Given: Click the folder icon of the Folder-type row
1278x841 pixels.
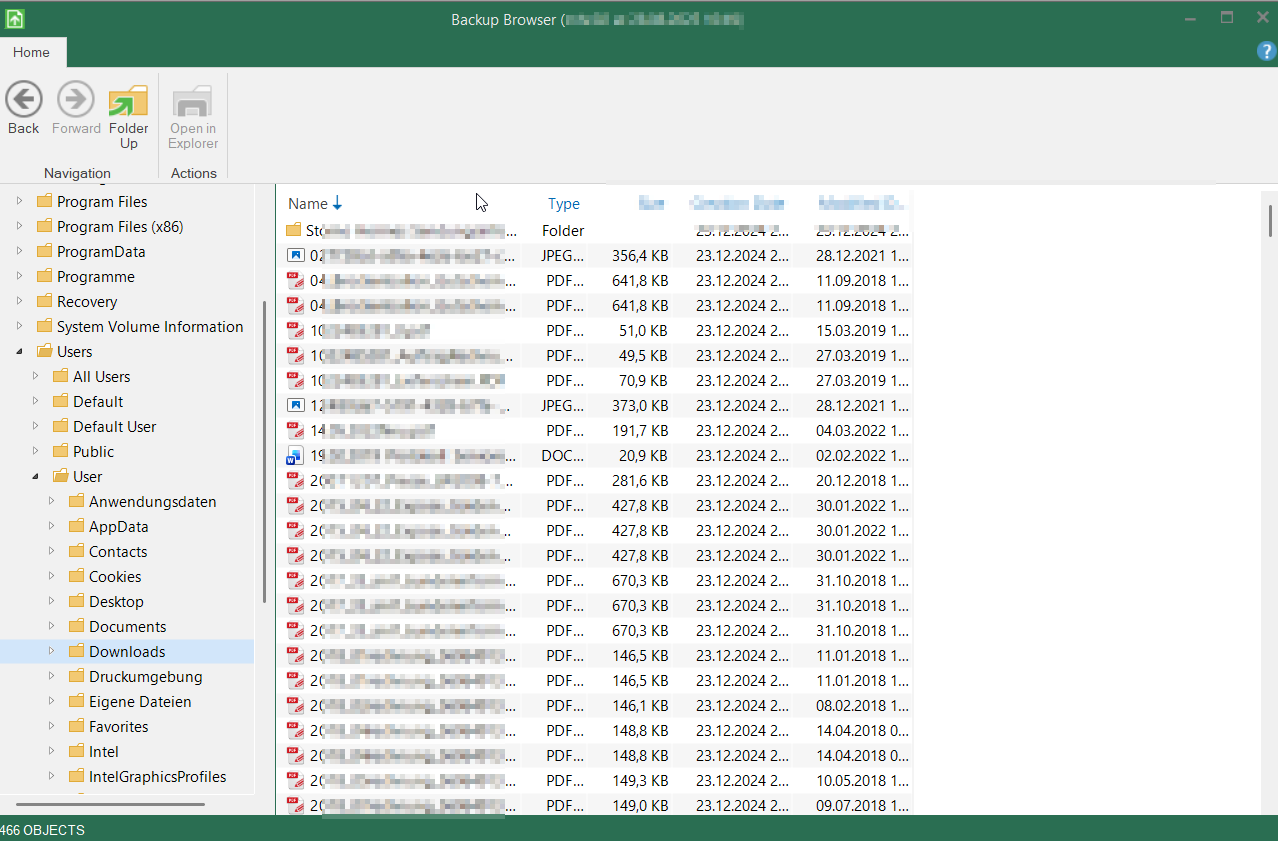Looking at the screenshot, I should click(x=294, y=230).
